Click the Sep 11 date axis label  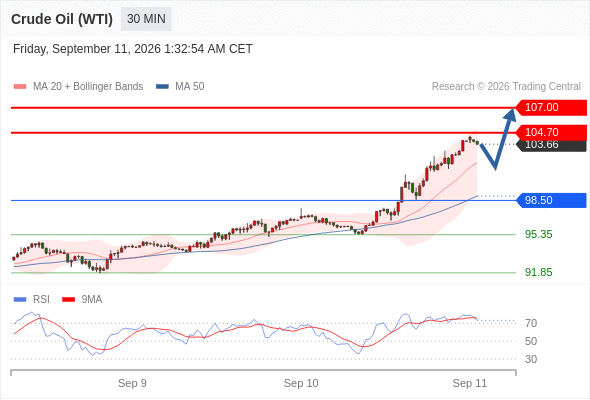click(x=470, y=383)
